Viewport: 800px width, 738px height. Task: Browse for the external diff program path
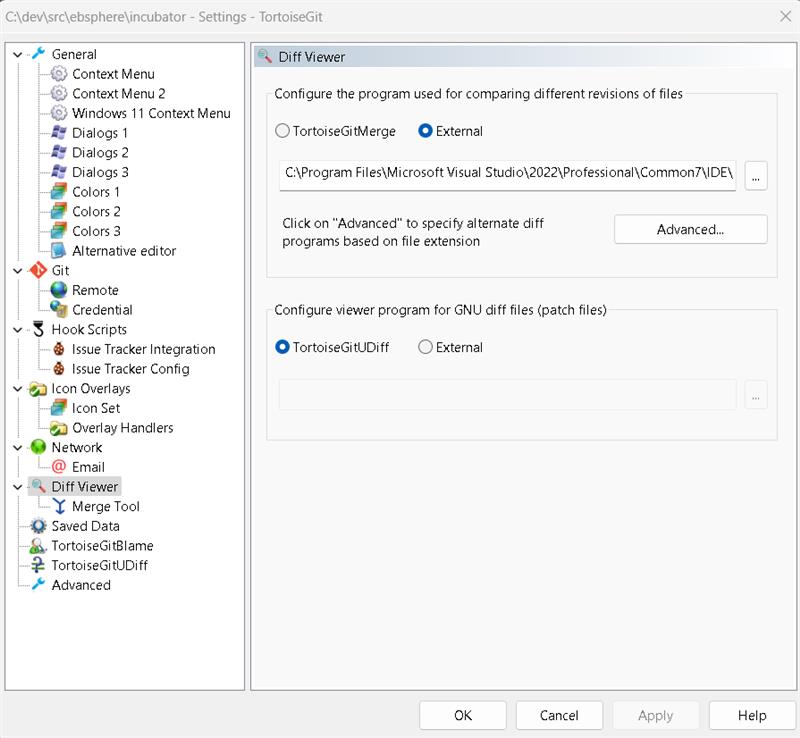[756, 176]
